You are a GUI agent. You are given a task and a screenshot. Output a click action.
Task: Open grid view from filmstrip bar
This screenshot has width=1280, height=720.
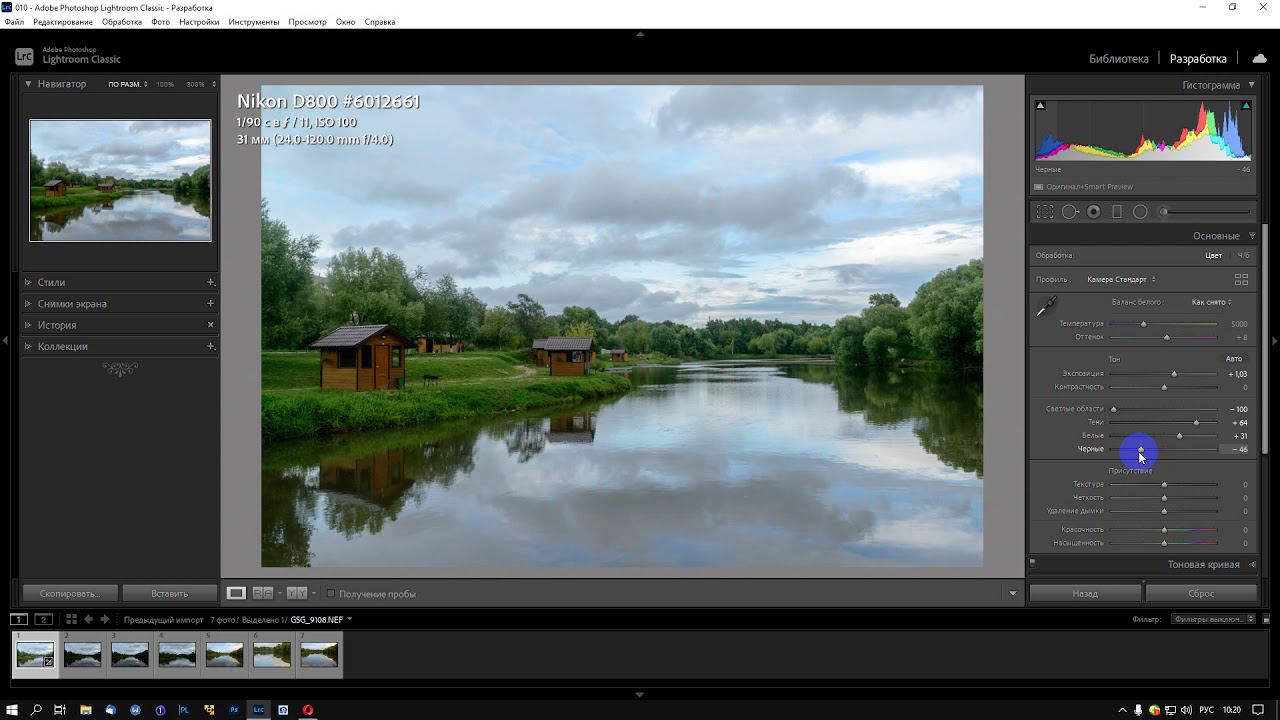click(x=71, y=620)
